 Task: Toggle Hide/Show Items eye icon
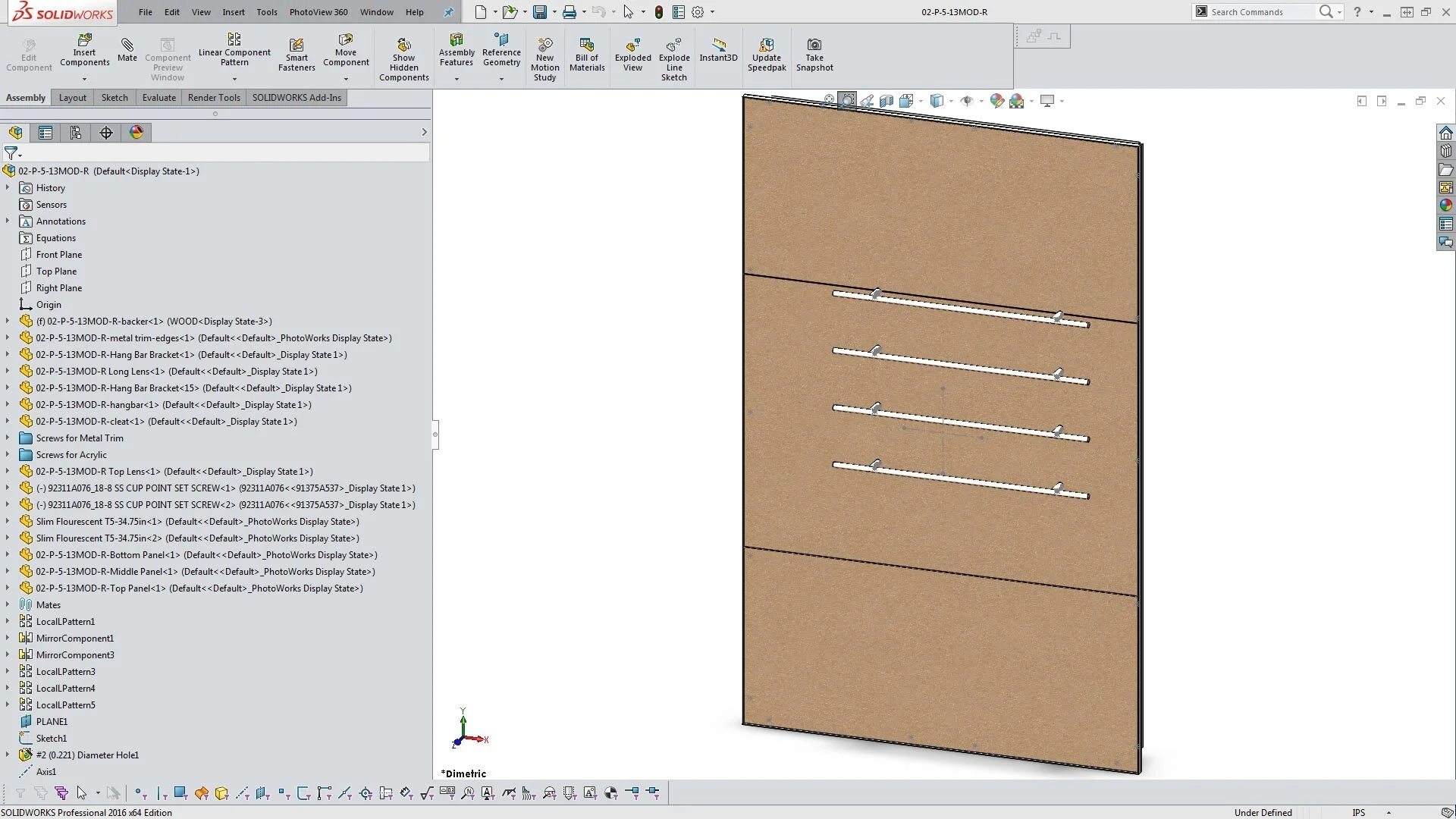click(966, 101)
